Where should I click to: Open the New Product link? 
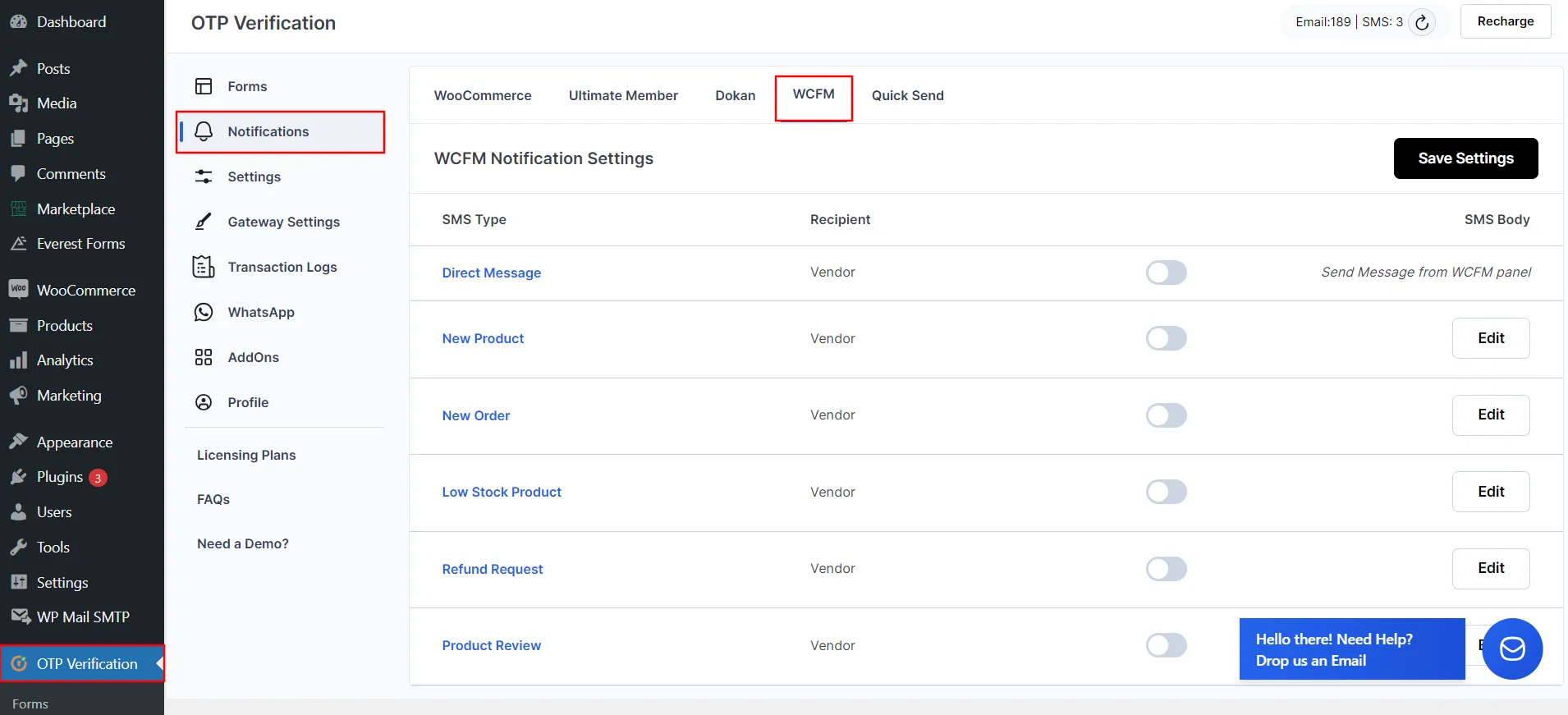pyautogui.click(x=483, y=338)
